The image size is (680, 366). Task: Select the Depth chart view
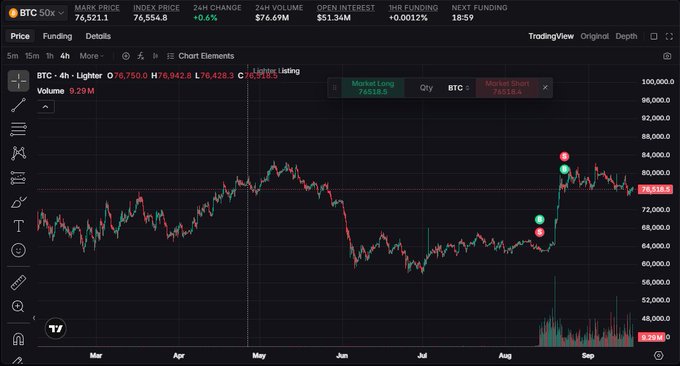626,36
